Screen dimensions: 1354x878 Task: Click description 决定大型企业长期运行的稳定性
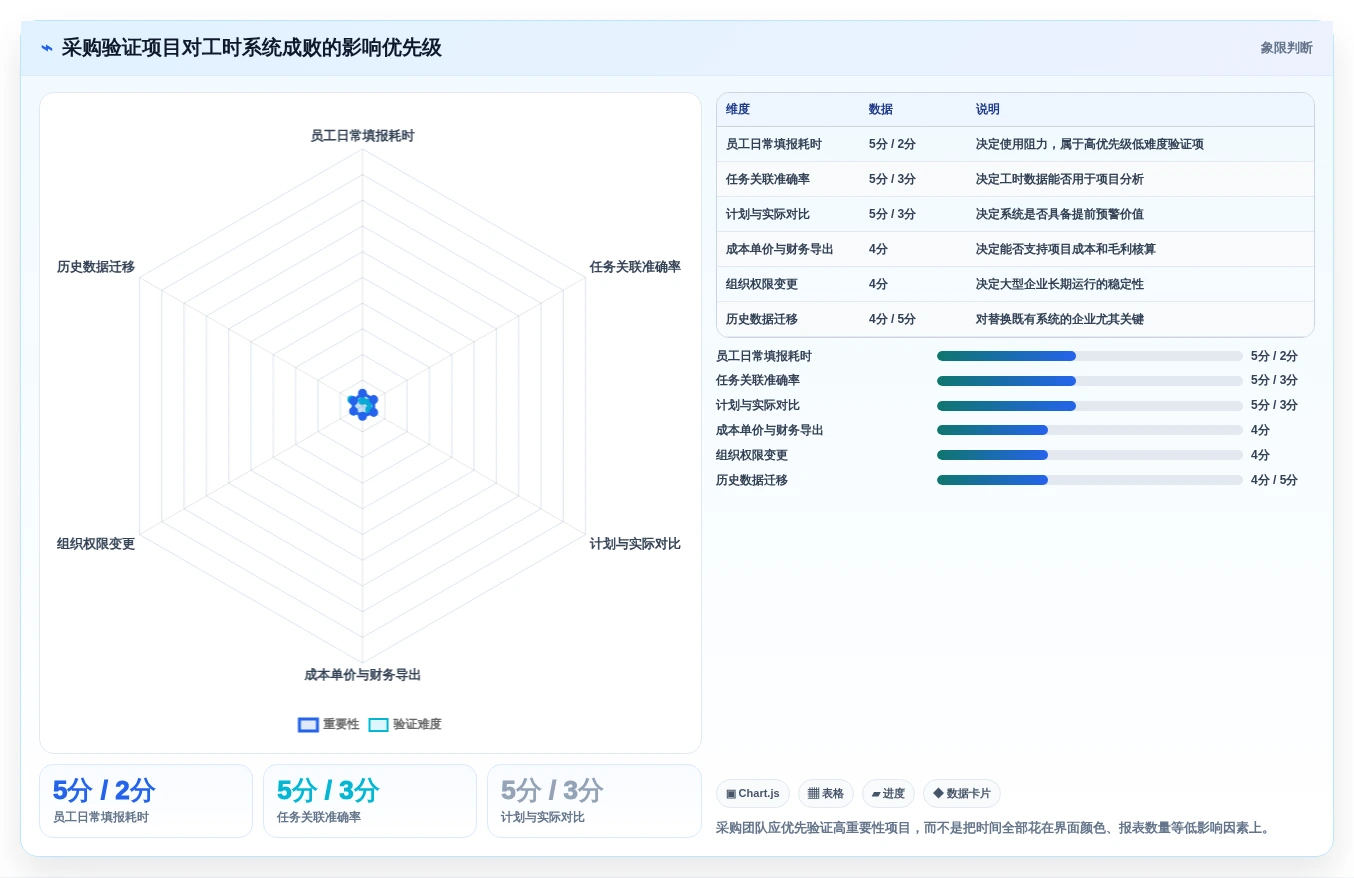click(x=1060, y=284)
